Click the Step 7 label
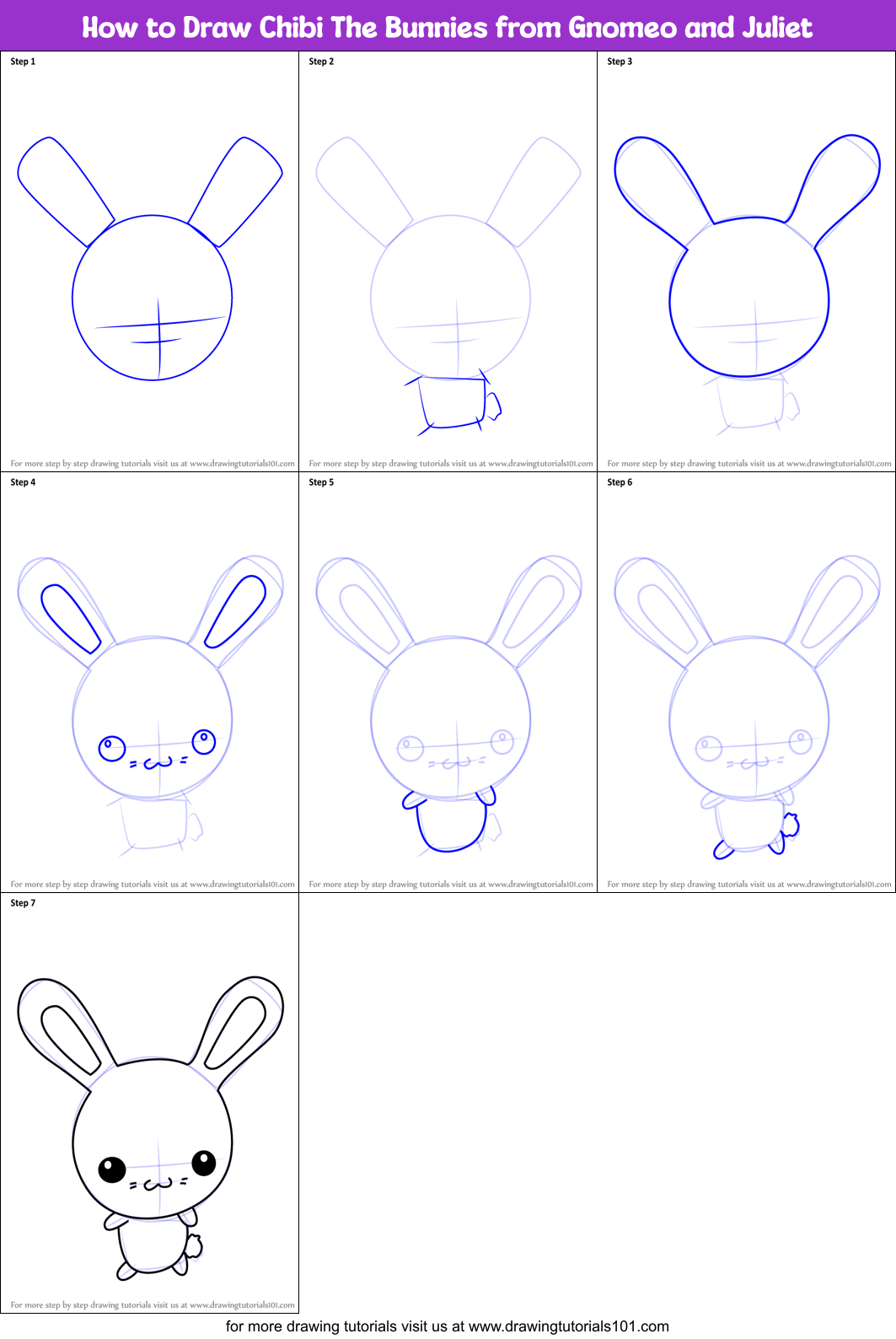This screenshot has height=1339, width=896. pyautogui.click(x=23, y=903)
